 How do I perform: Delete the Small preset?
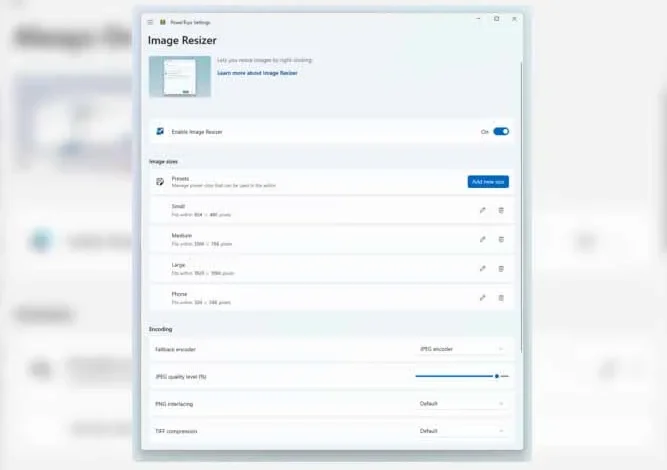[x=501, y=210]
